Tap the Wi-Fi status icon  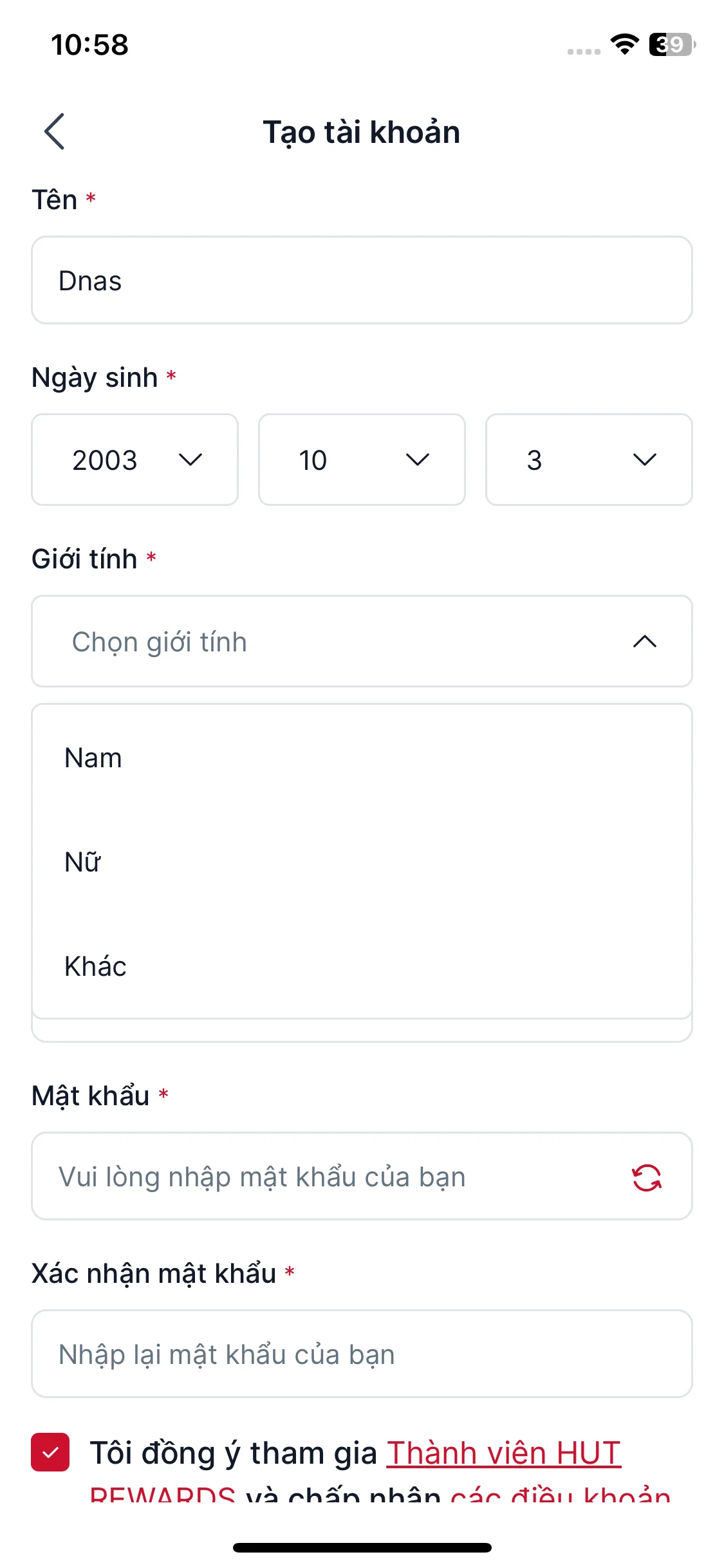coord(624,44)
